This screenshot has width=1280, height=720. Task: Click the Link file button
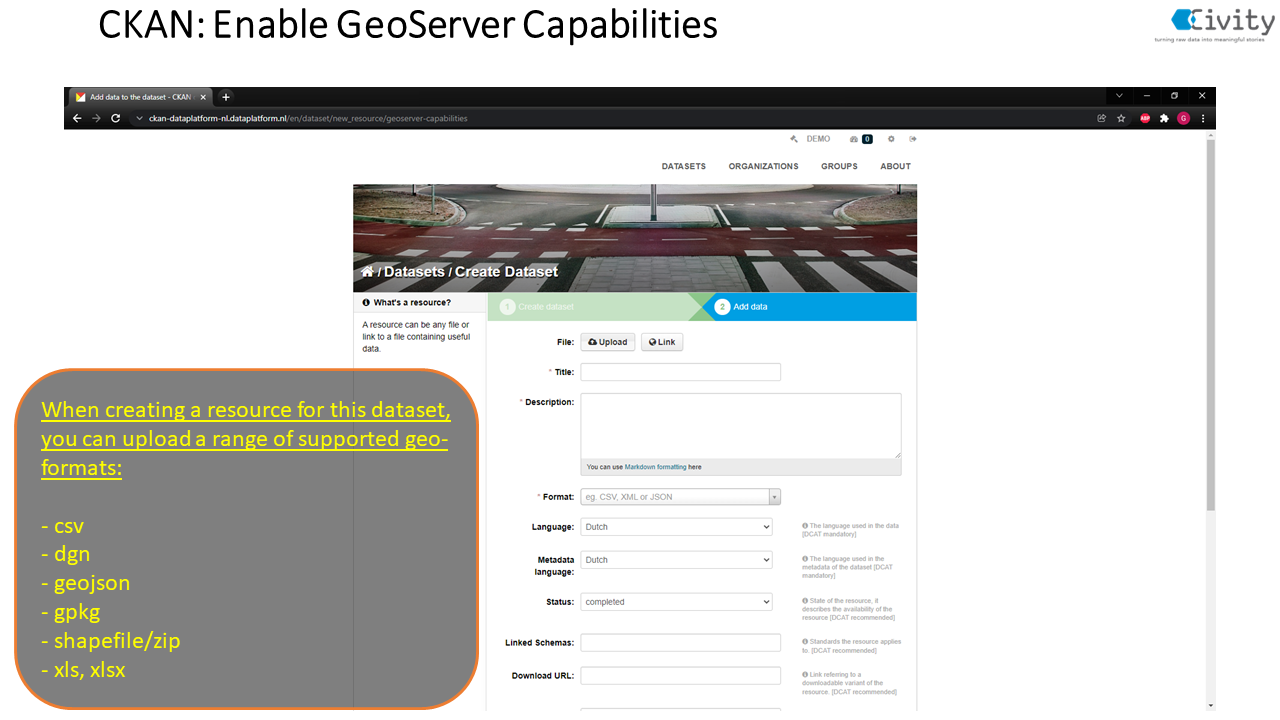pyautogui.click(x=662, y=342)
